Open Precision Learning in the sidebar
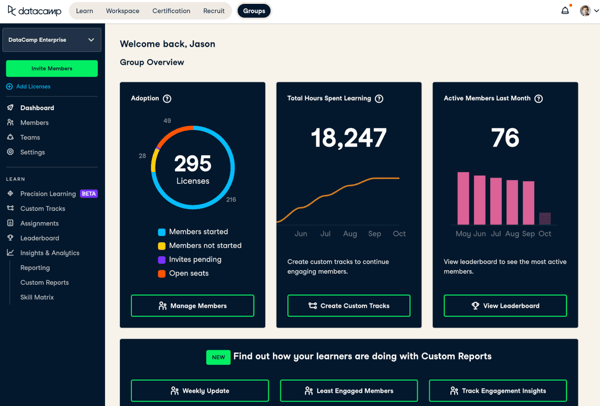This screenshot has width=600, height=406. [48, 194]
